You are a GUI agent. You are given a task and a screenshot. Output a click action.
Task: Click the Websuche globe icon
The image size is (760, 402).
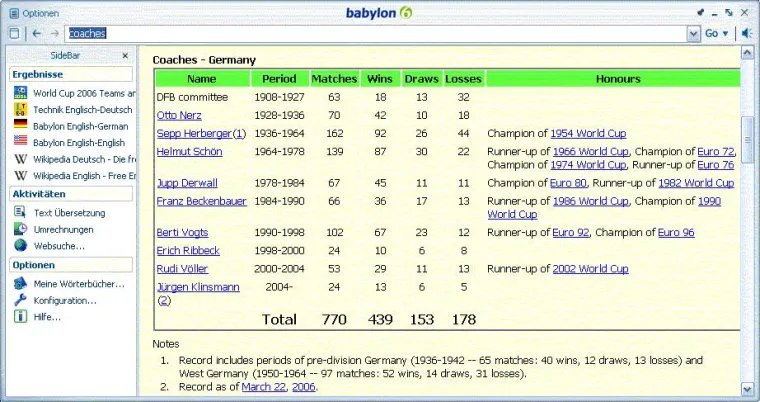point(20,245)
